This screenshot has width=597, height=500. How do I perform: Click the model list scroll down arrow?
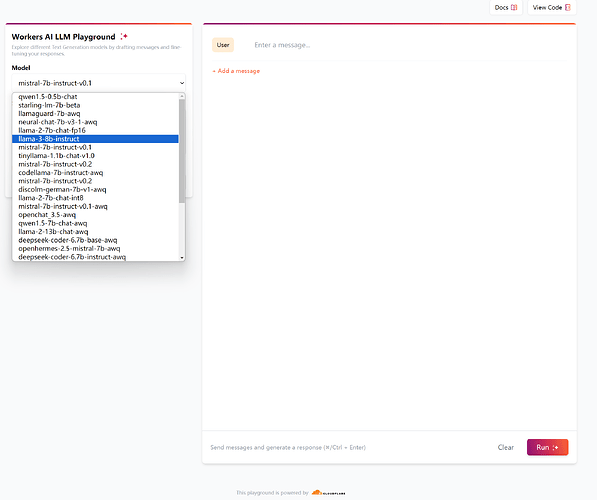click(182, 258)
